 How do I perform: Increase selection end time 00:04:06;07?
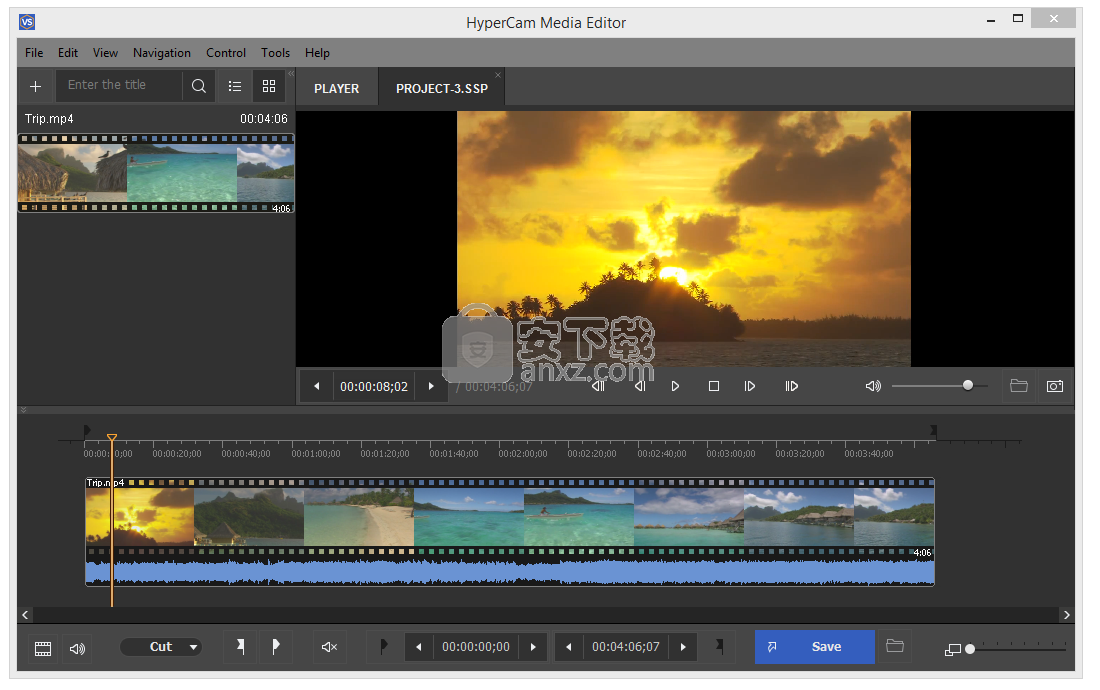[683, 647]
